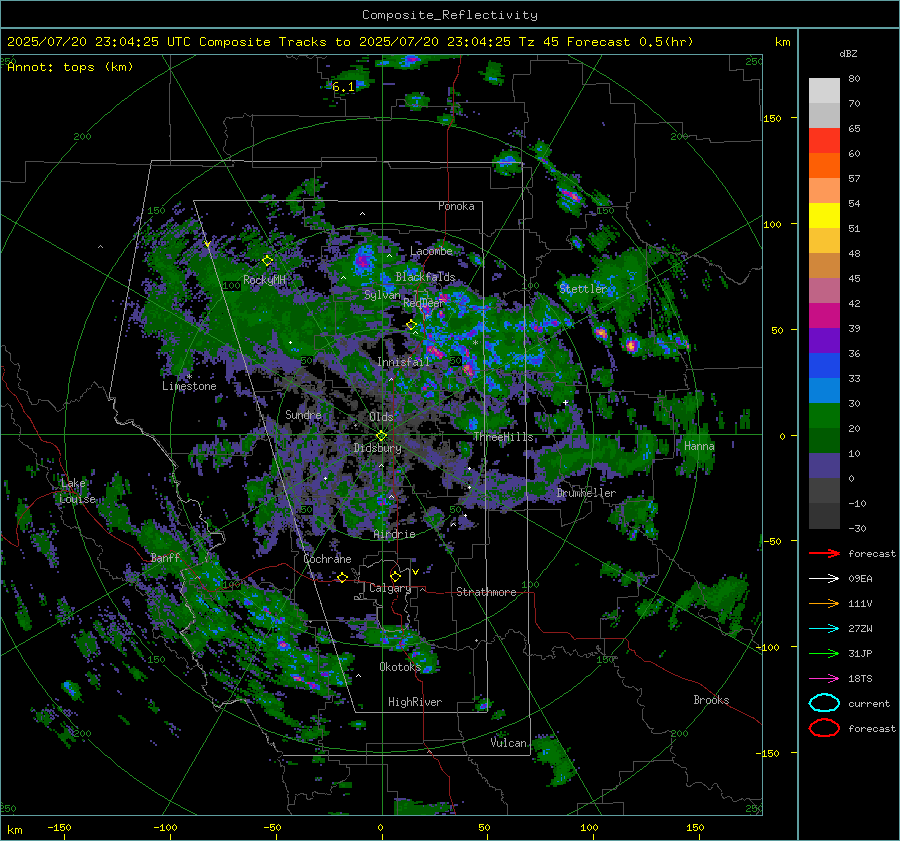Screen dimensions: 900x841
Task: Click the Drumheller city label
Action: [x=586, y=493]
